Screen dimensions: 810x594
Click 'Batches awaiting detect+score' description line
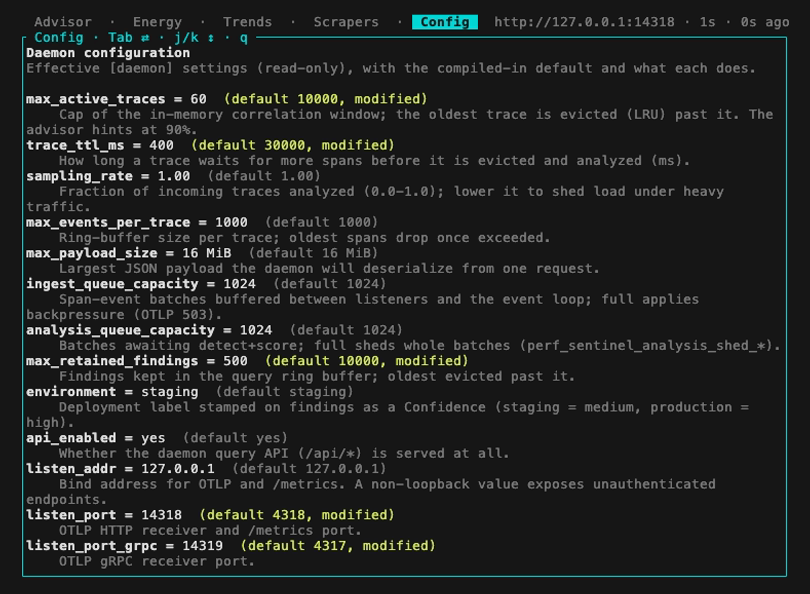420,346
